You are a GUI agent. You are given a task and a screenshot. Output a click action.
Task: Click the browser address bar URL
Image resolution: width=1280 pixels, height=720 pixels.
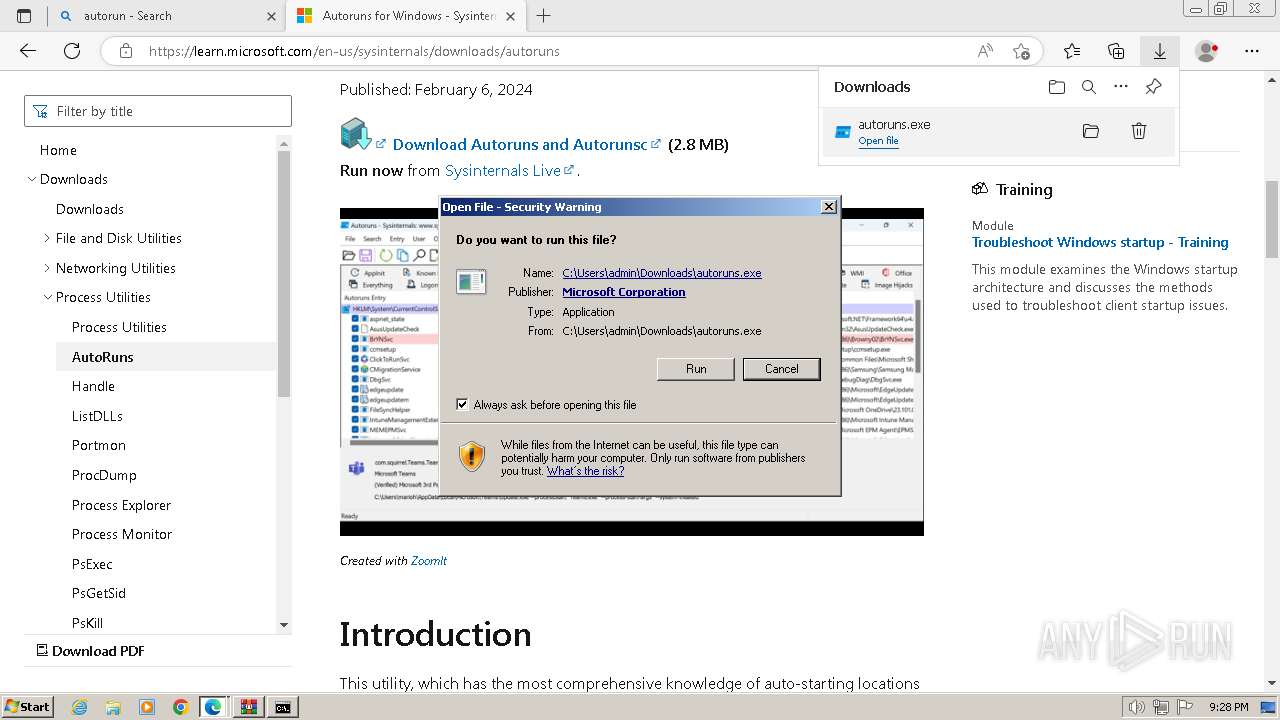354,51
